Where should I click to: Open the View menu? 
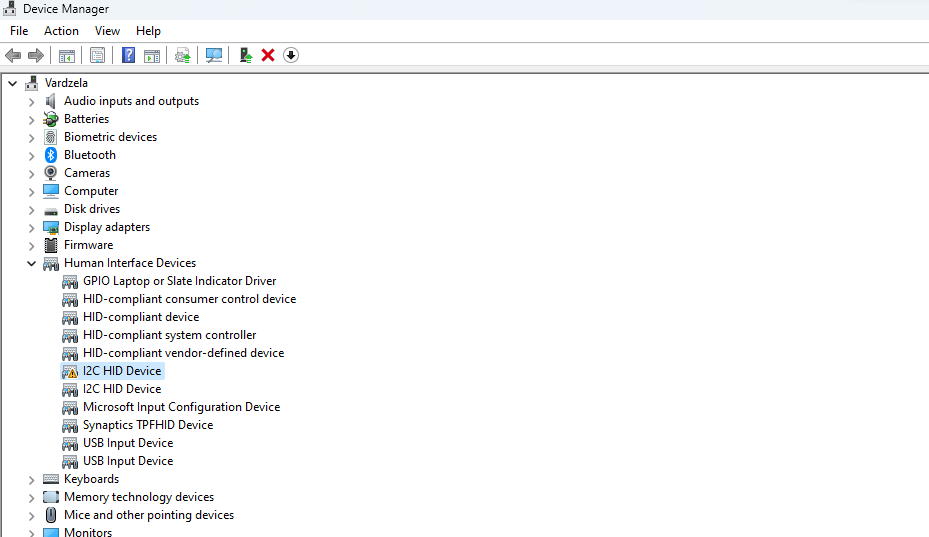(107, 31)
